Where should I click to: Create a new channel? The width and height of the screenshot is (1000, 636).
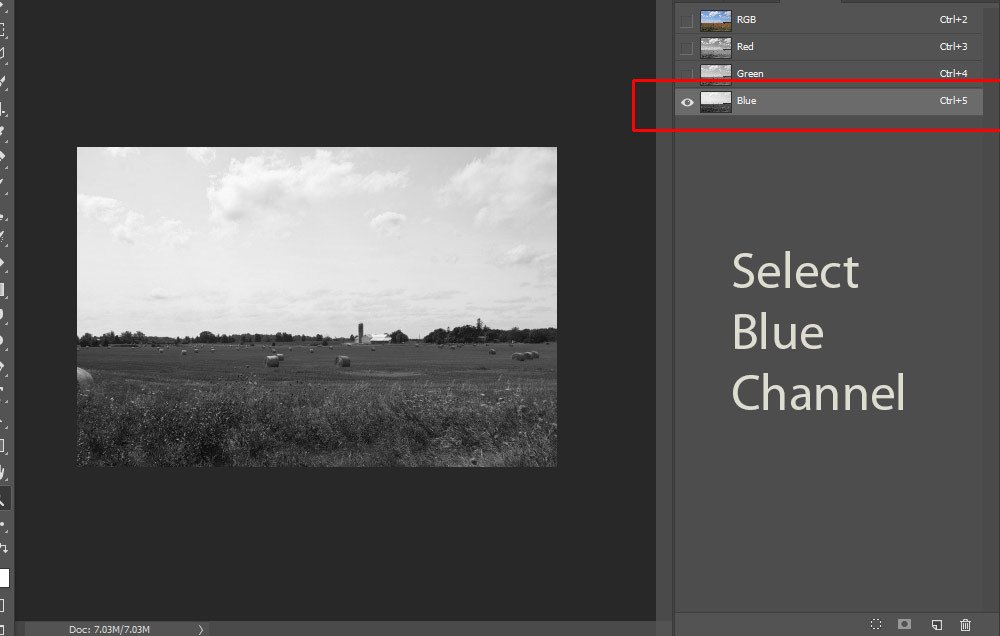[937, 624]
